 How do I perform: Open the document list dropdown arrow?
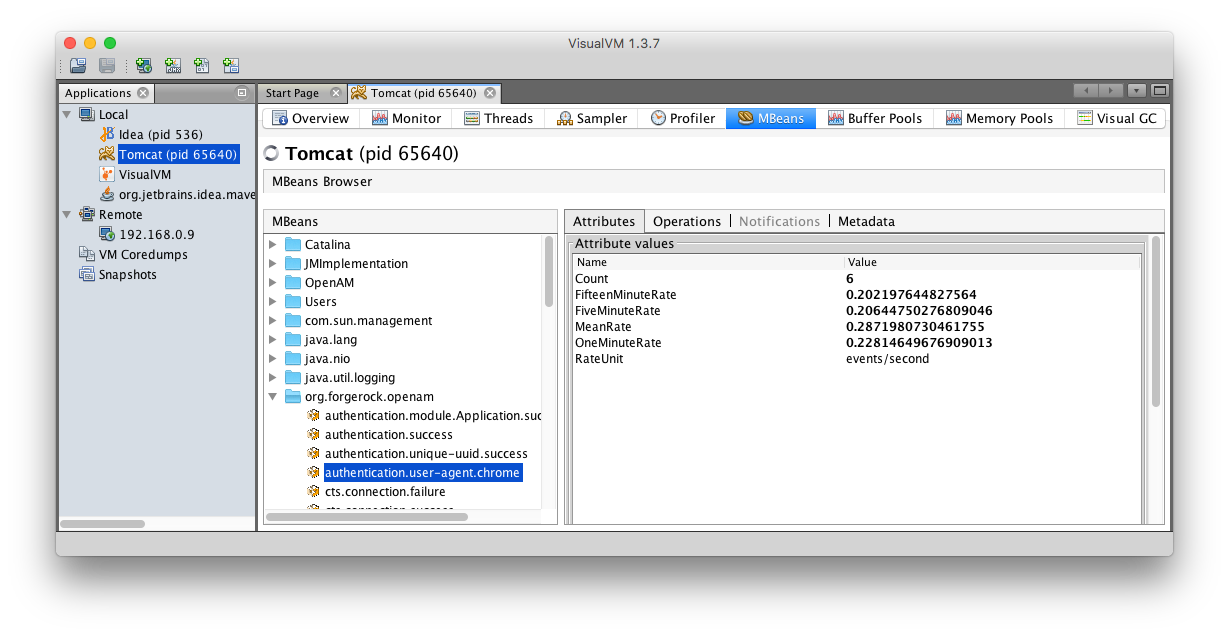tap(1137, 91)
